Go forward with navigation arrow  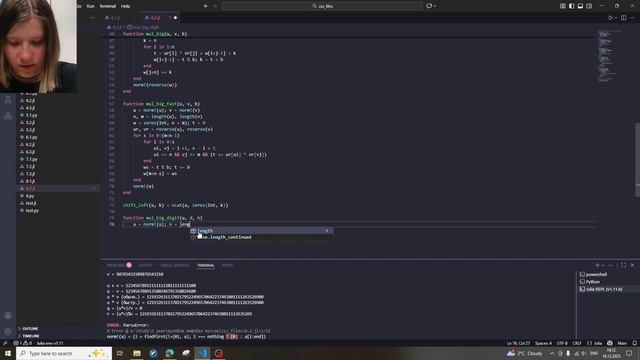216,6
